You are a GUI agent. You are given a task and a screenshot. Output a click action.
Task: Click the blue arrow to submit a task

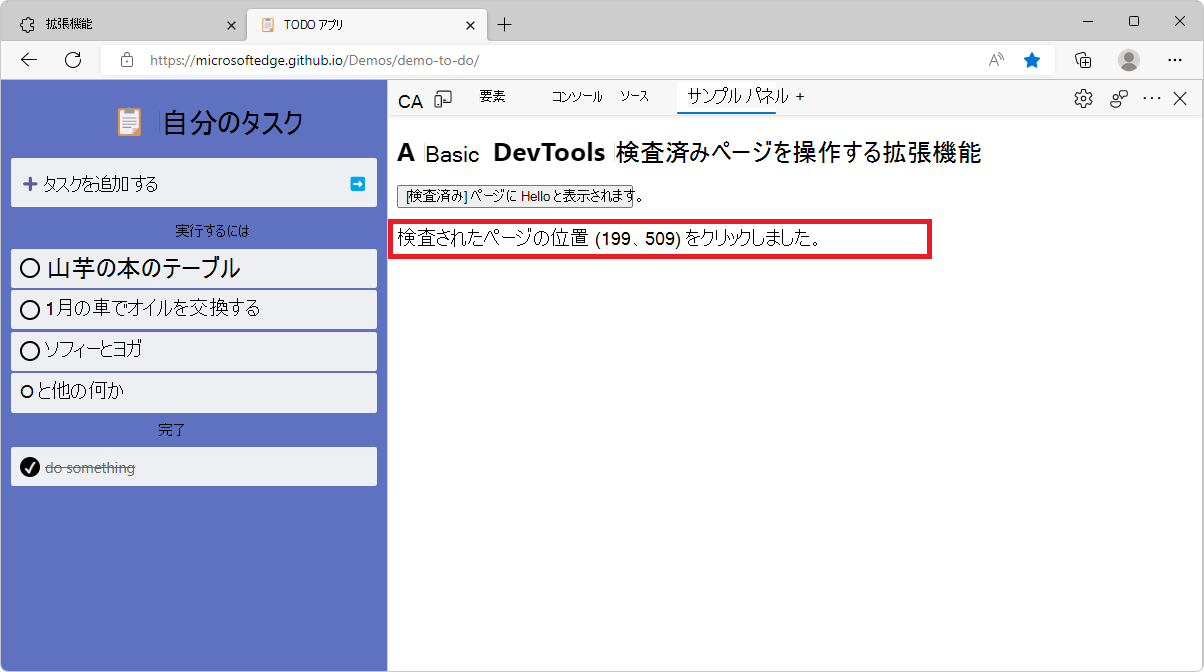pyautogui.click(x=357, y=183)
